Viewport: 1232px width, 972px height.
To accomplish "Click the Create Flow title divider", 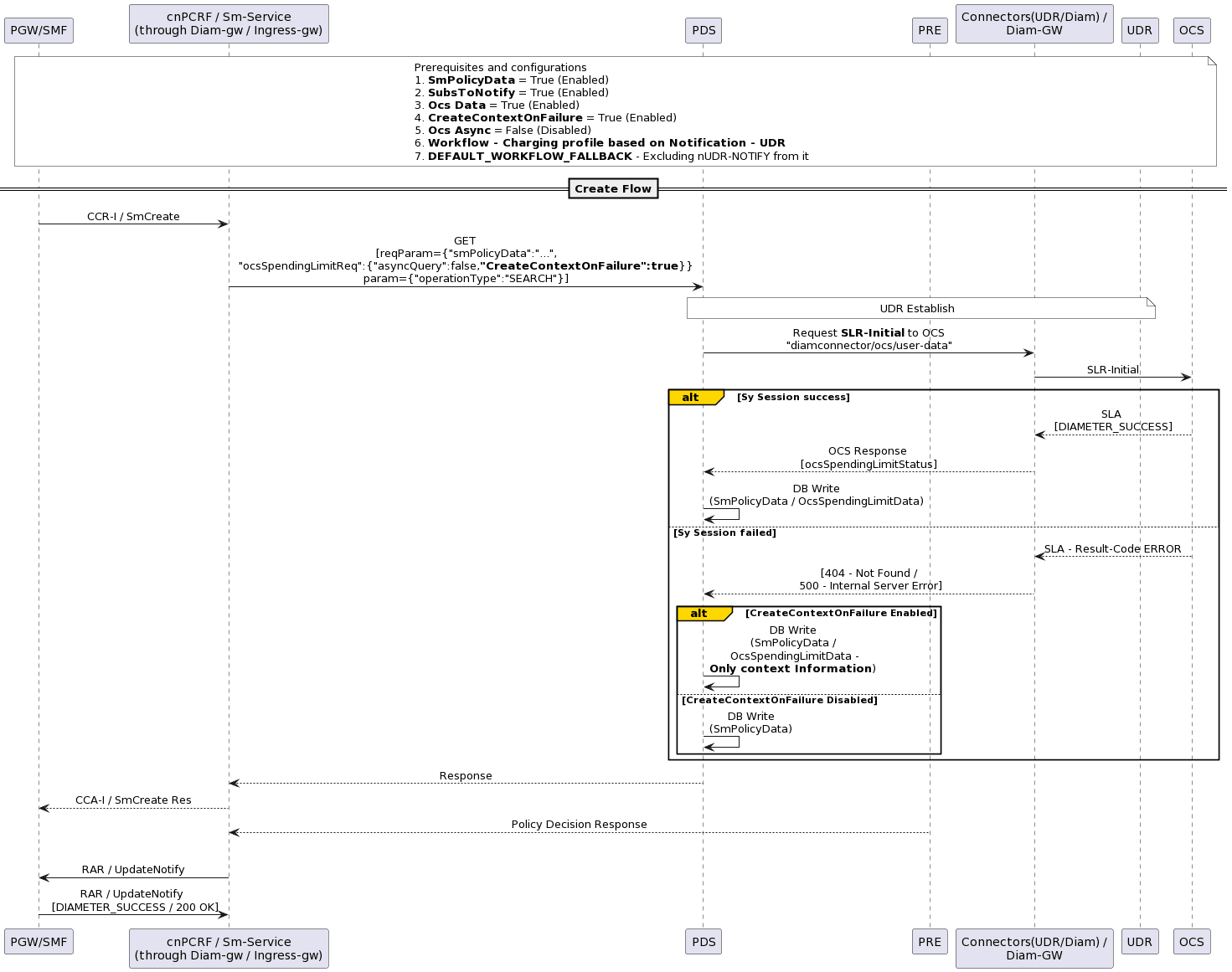I will [613, 188].
